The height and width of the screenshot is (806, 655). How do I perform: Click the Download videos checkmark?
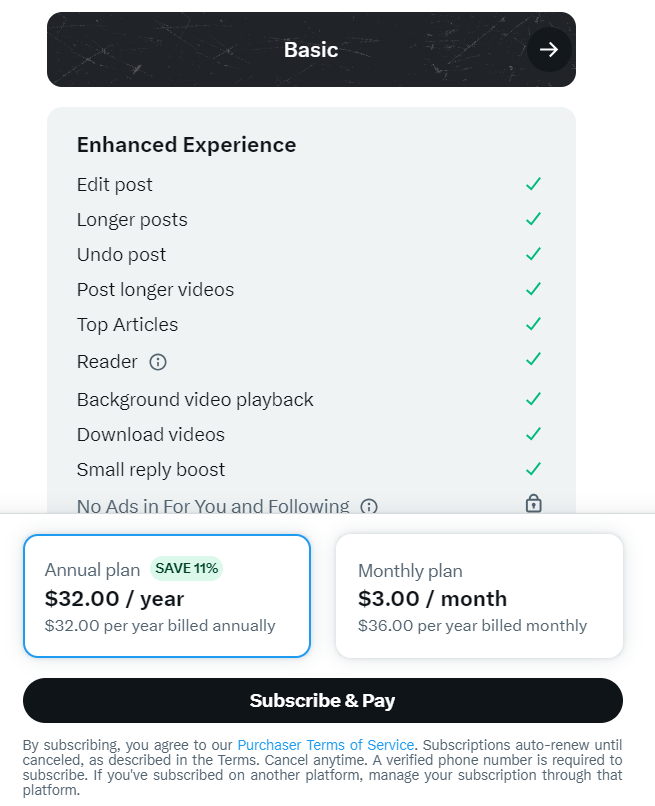coord(534,434)
